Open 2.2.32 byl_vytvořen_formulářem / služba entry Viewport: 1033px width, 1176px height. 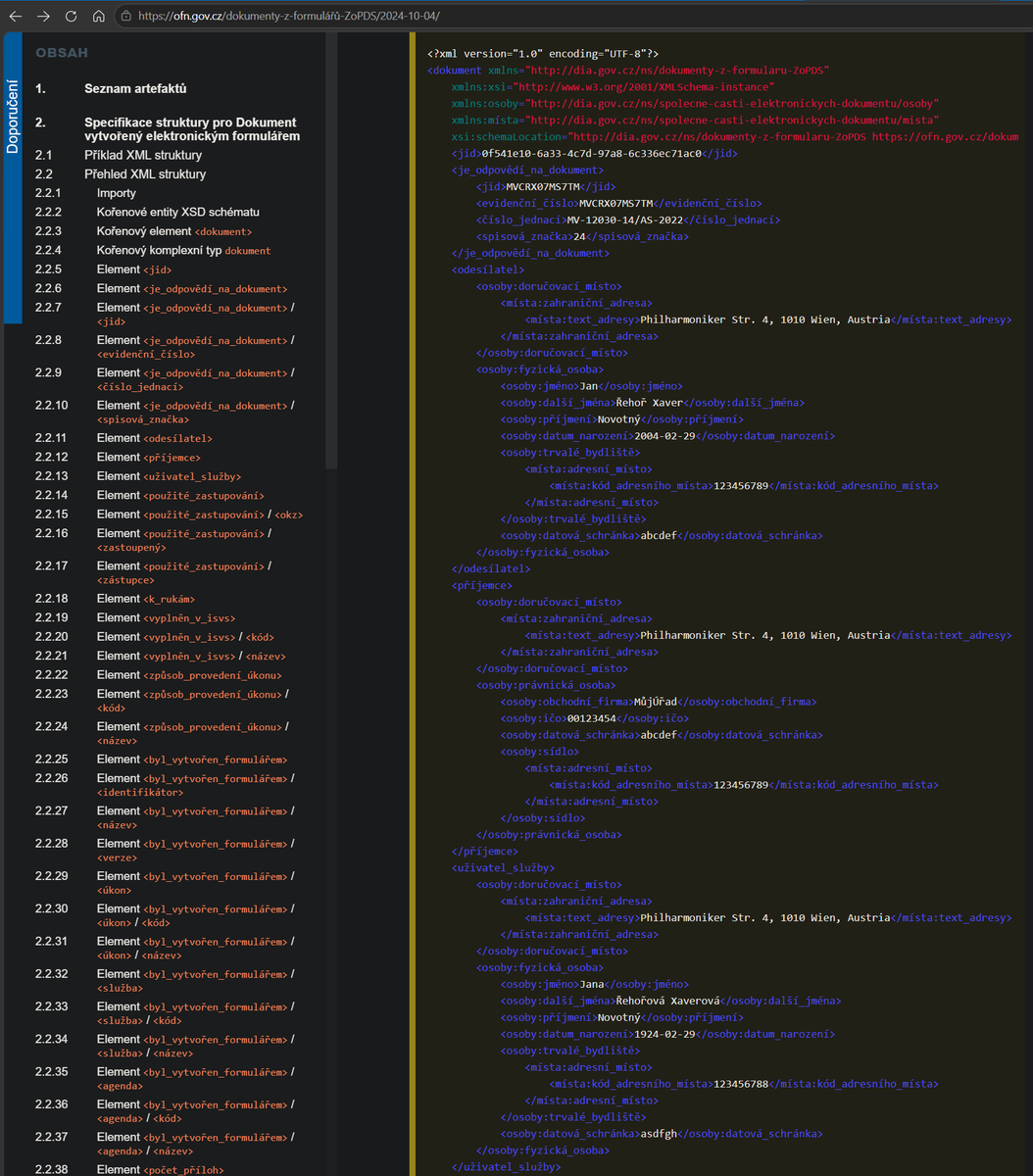(196, 981)
